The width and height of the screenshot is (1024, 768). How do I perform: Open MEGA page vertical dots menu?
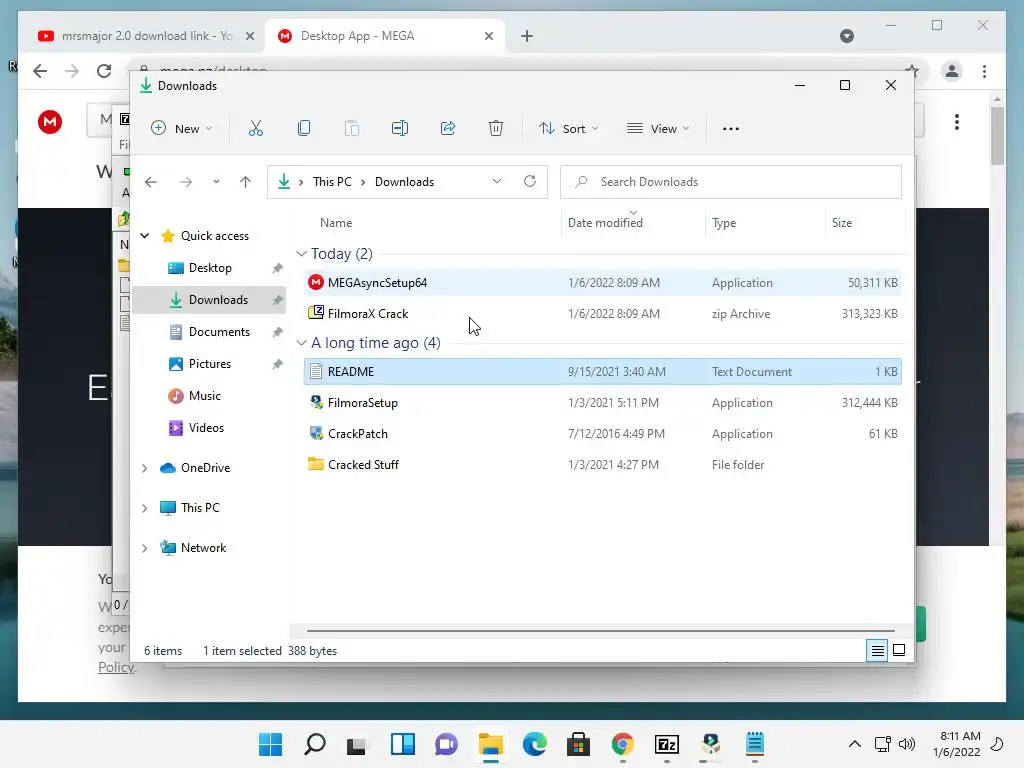coord(957,122)
